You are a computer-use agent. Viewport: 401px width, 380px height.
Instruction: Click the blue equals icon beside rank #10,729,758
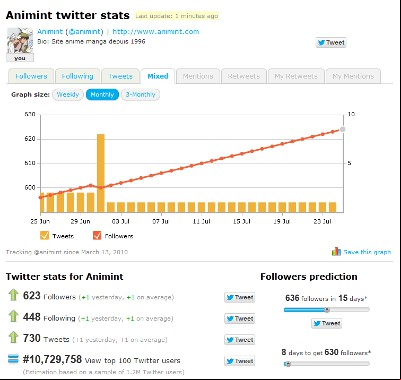(x=13, y=359)
